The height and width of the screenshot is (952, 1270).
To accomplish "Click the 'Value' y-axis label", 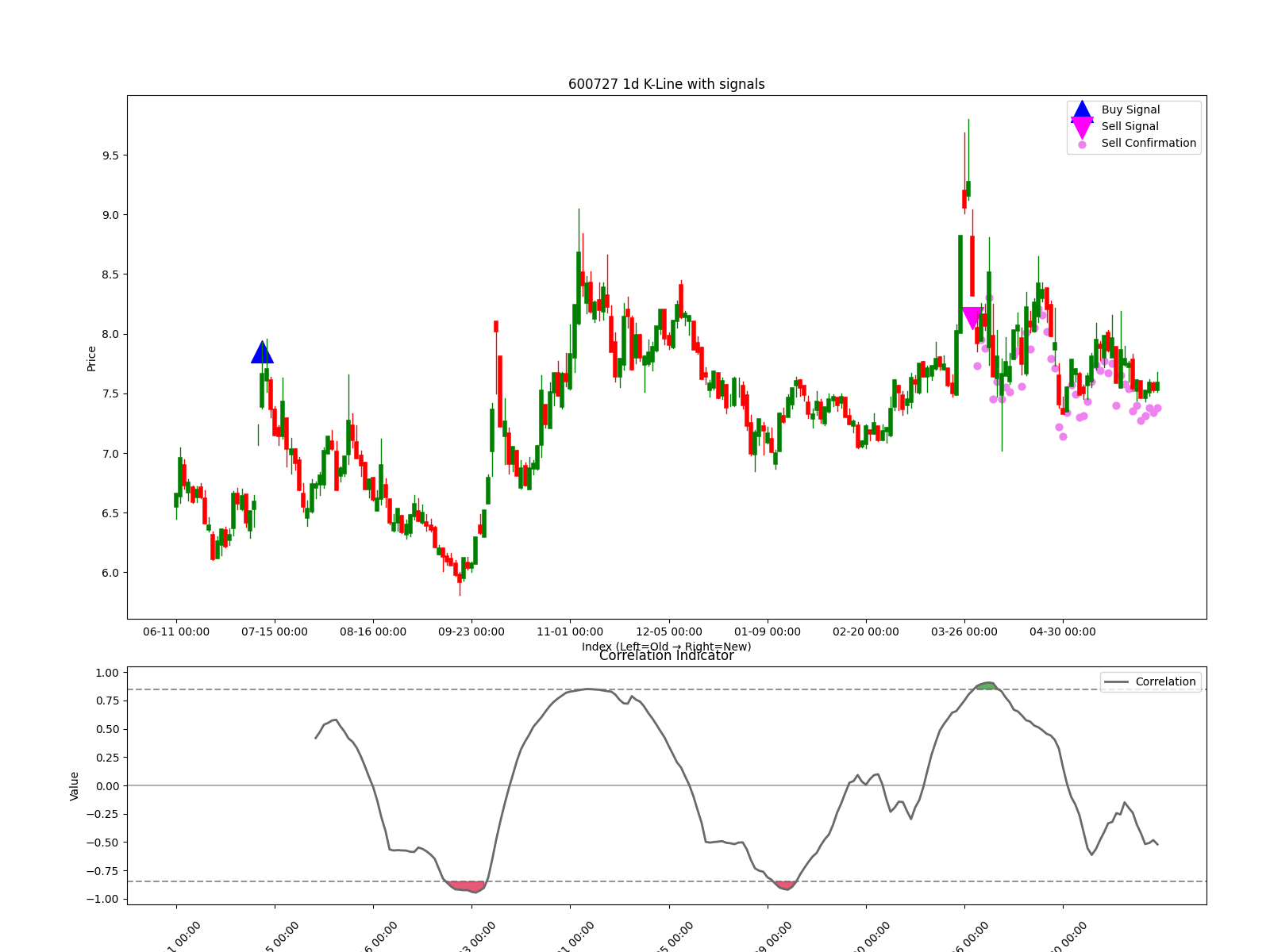I will tap(75, 786).
